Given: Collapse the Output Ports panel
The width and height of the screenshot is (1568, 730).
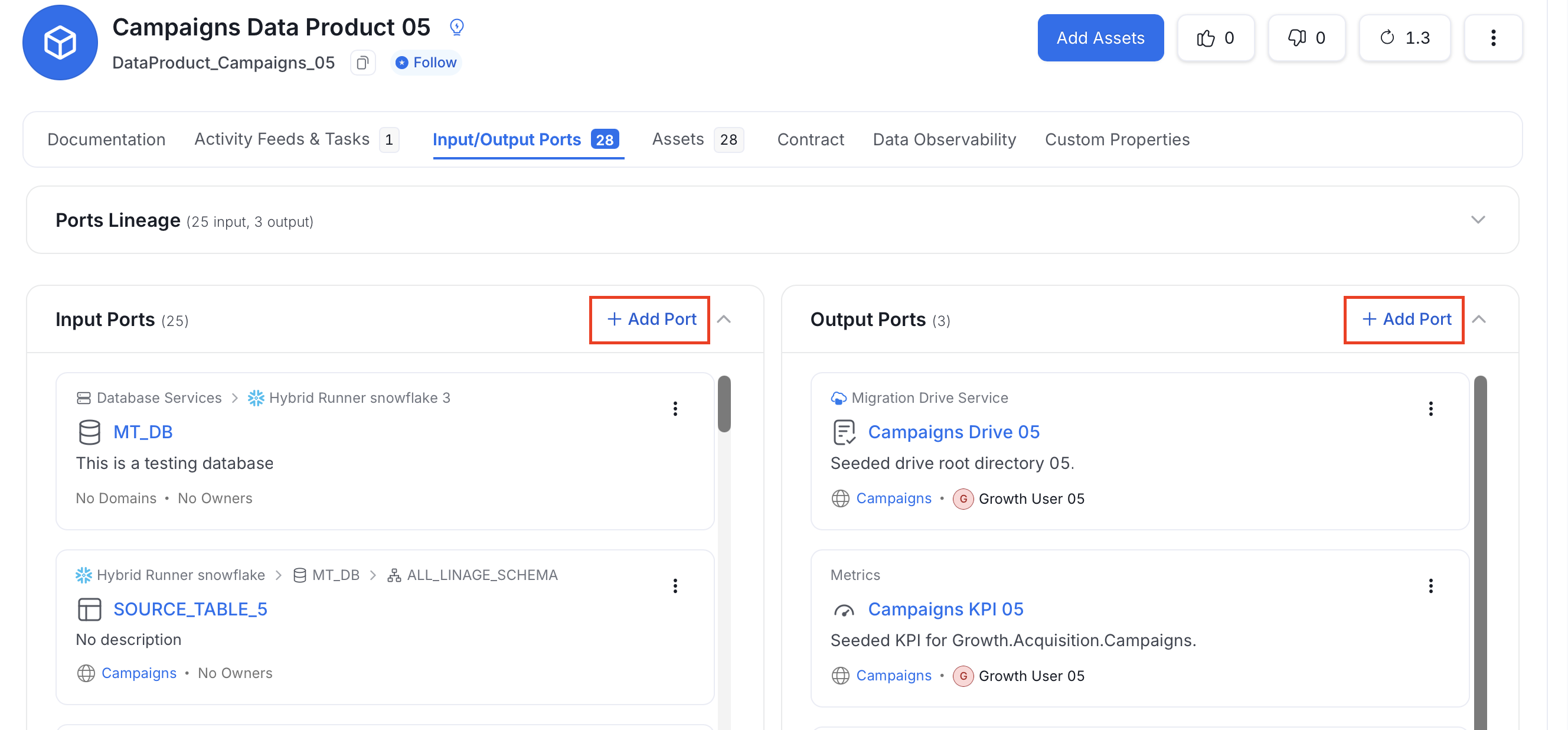Looking at the screenshot, I should click(x=1478, y=320).
